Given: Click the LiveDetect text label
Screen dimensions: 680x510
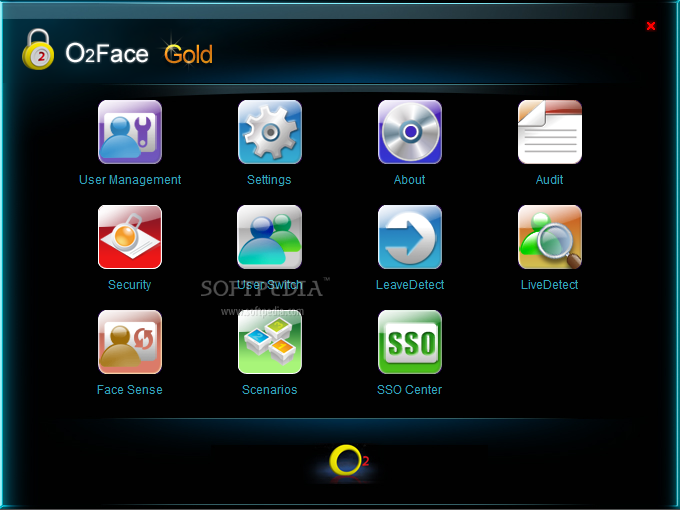Looking at the screenshot, I should [549, 285].
